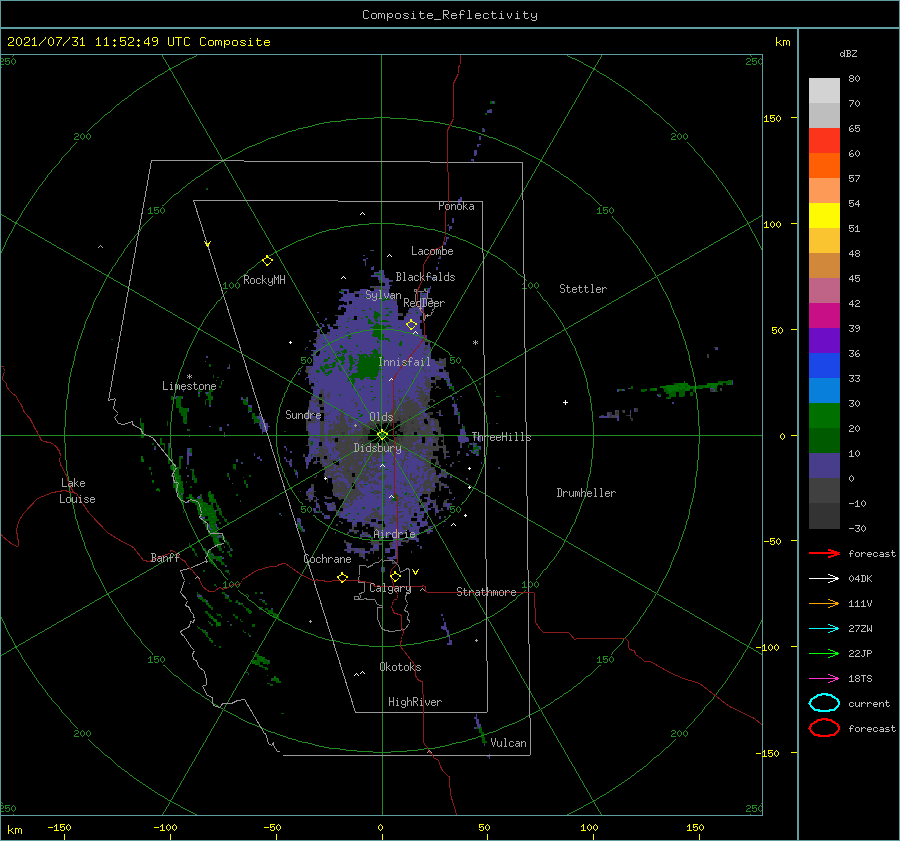Click the yellow radar-site diamond near Olds
The image size is (900, 841).
click(382, 435)
